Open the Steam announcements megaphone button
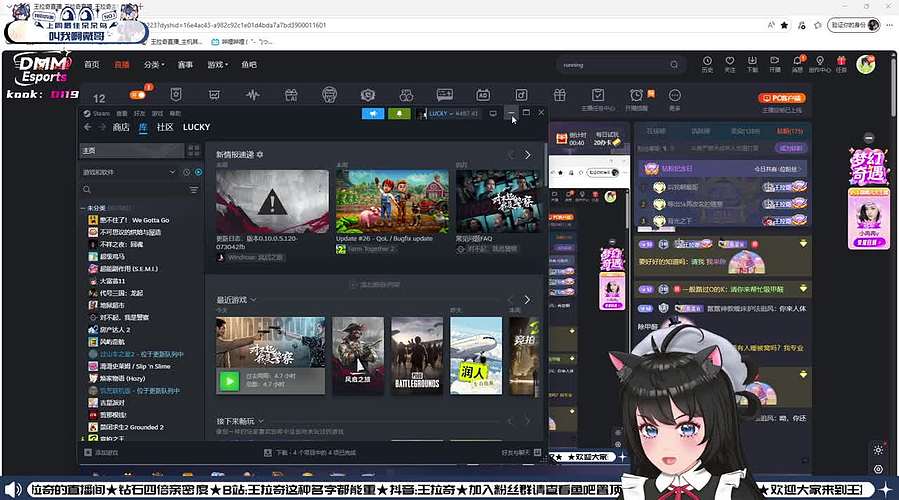 click(373, 114)
